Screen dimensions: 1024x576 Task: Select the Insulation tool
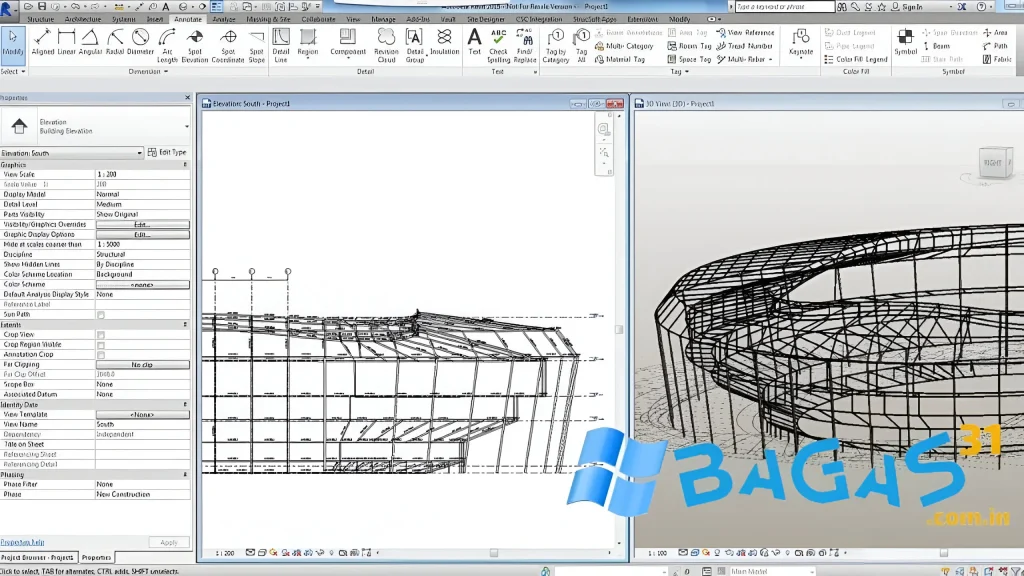pyautogui.click(x=444, y=44)
